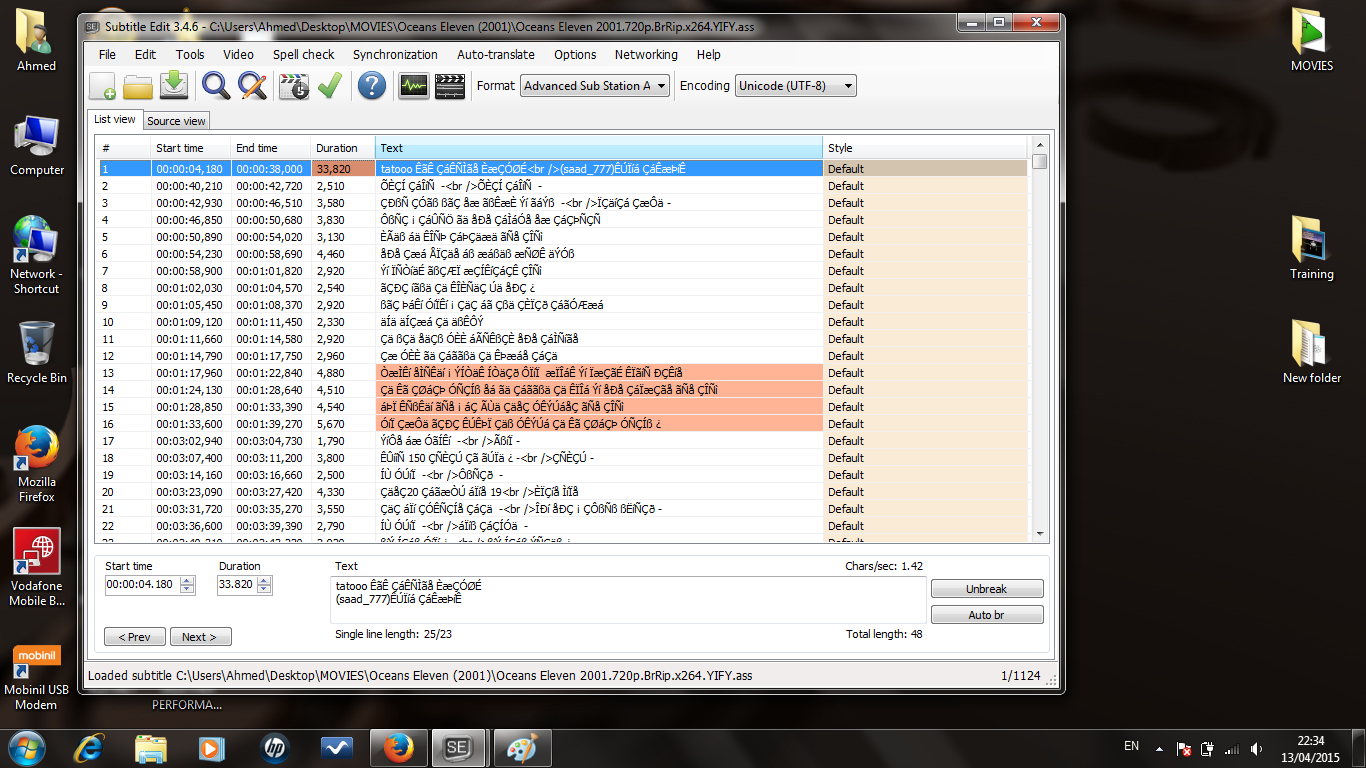Click the green checkmark spell check toolbar icon
Viewport: 1366px width, 768px height.
point(329,86)
